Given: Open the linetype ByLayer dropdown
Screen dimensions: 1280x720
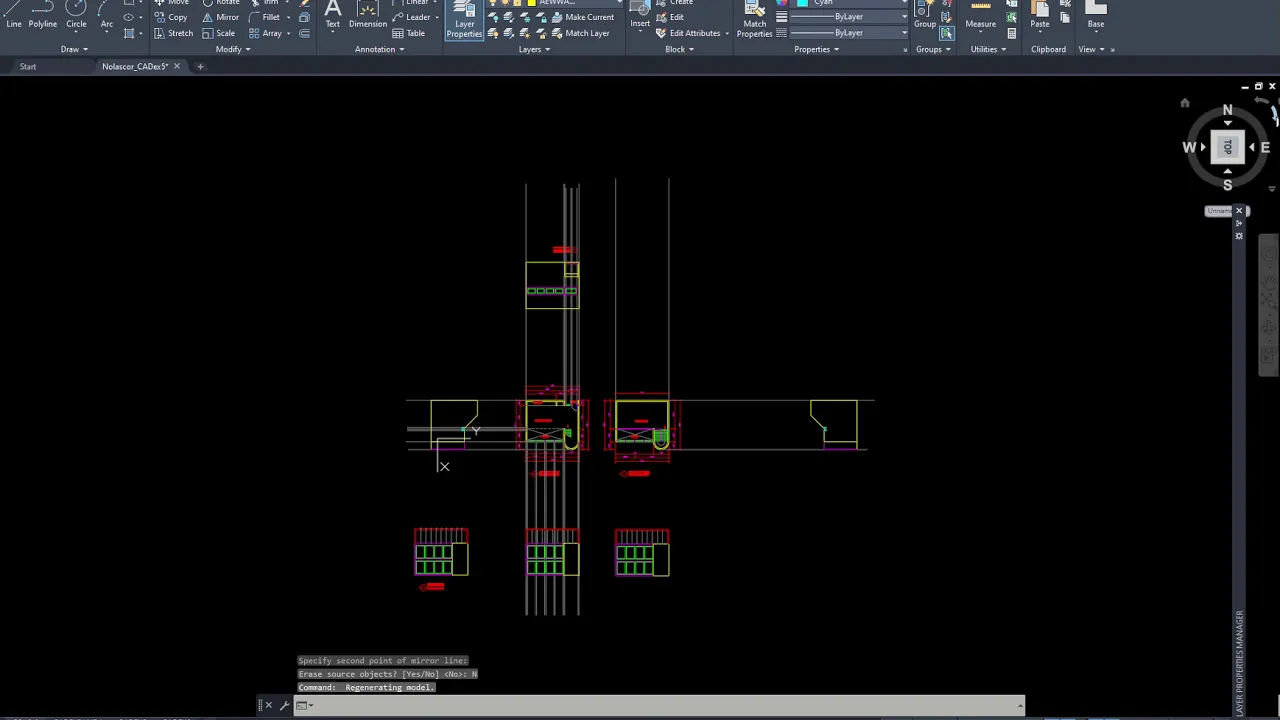Looking at the screenshot, I should (849, 33).
